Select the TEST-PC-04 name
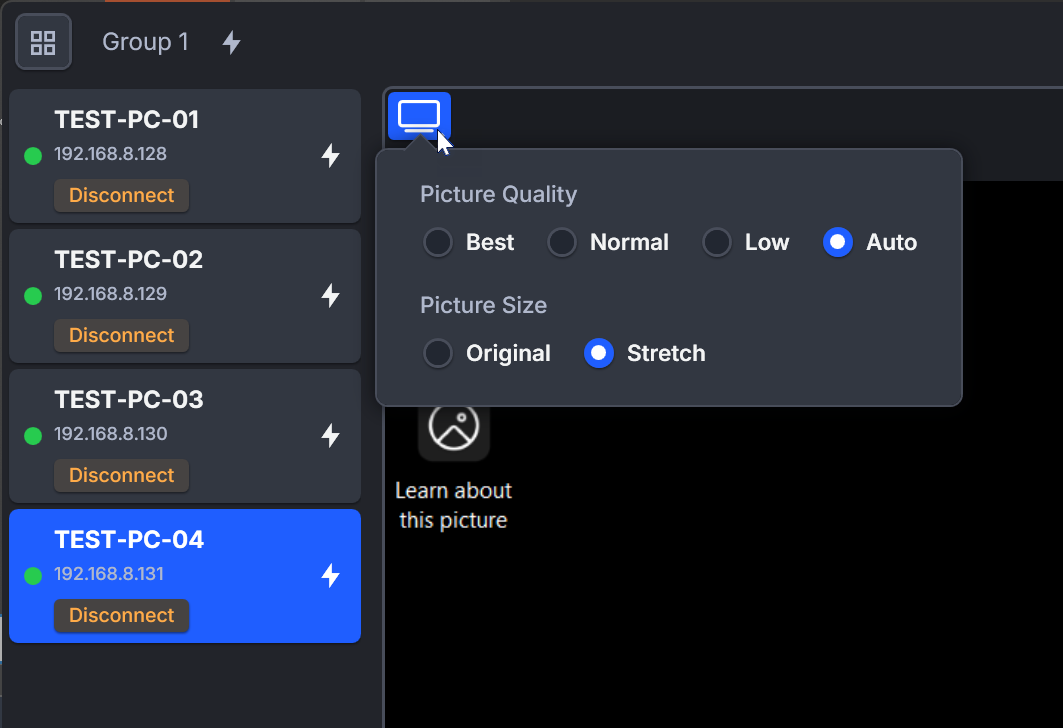Screen dimensions: 1063x728 129,540
